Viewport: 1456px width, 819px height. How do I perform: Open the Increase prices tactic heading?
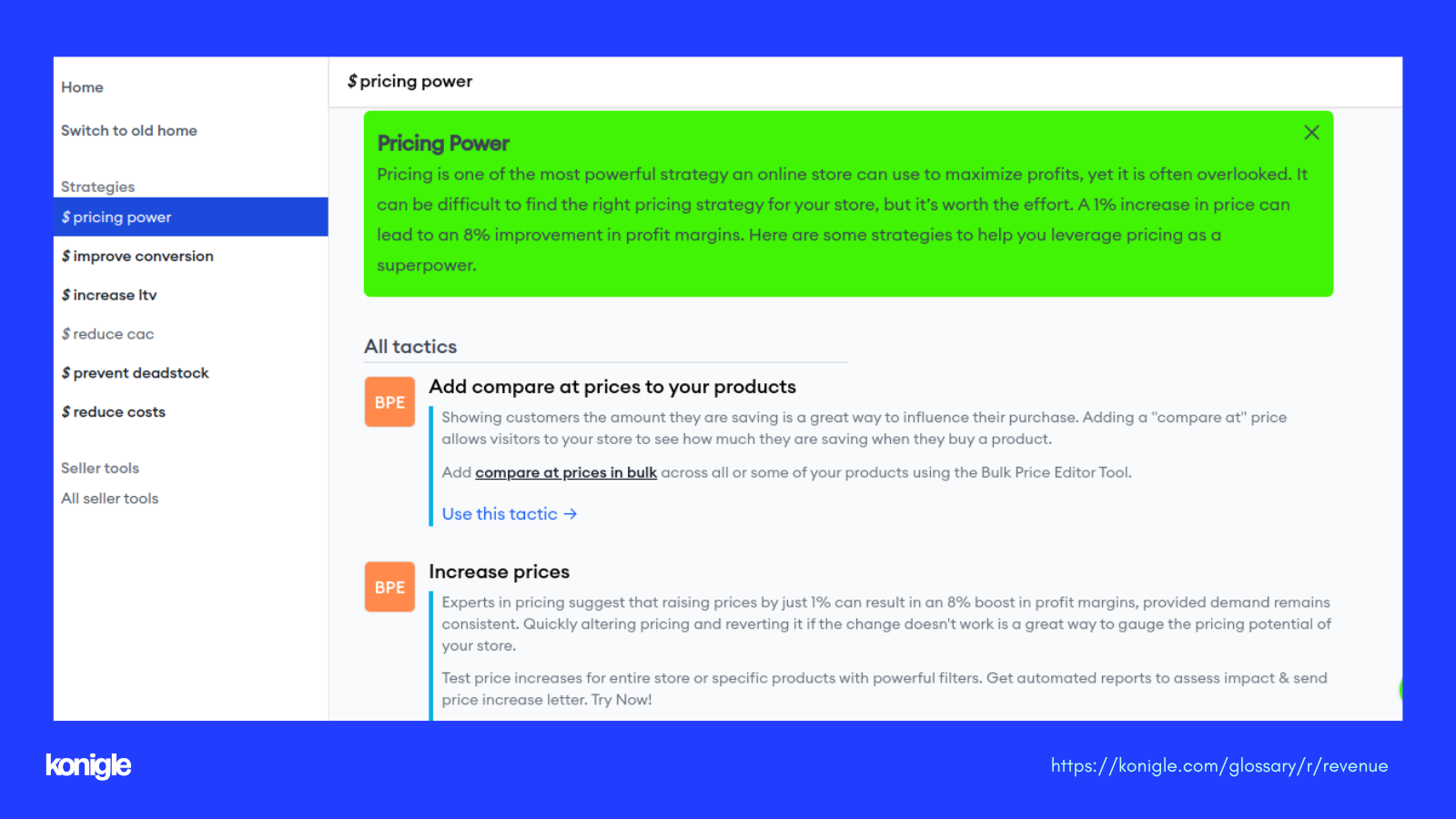(x=500, y=571)
